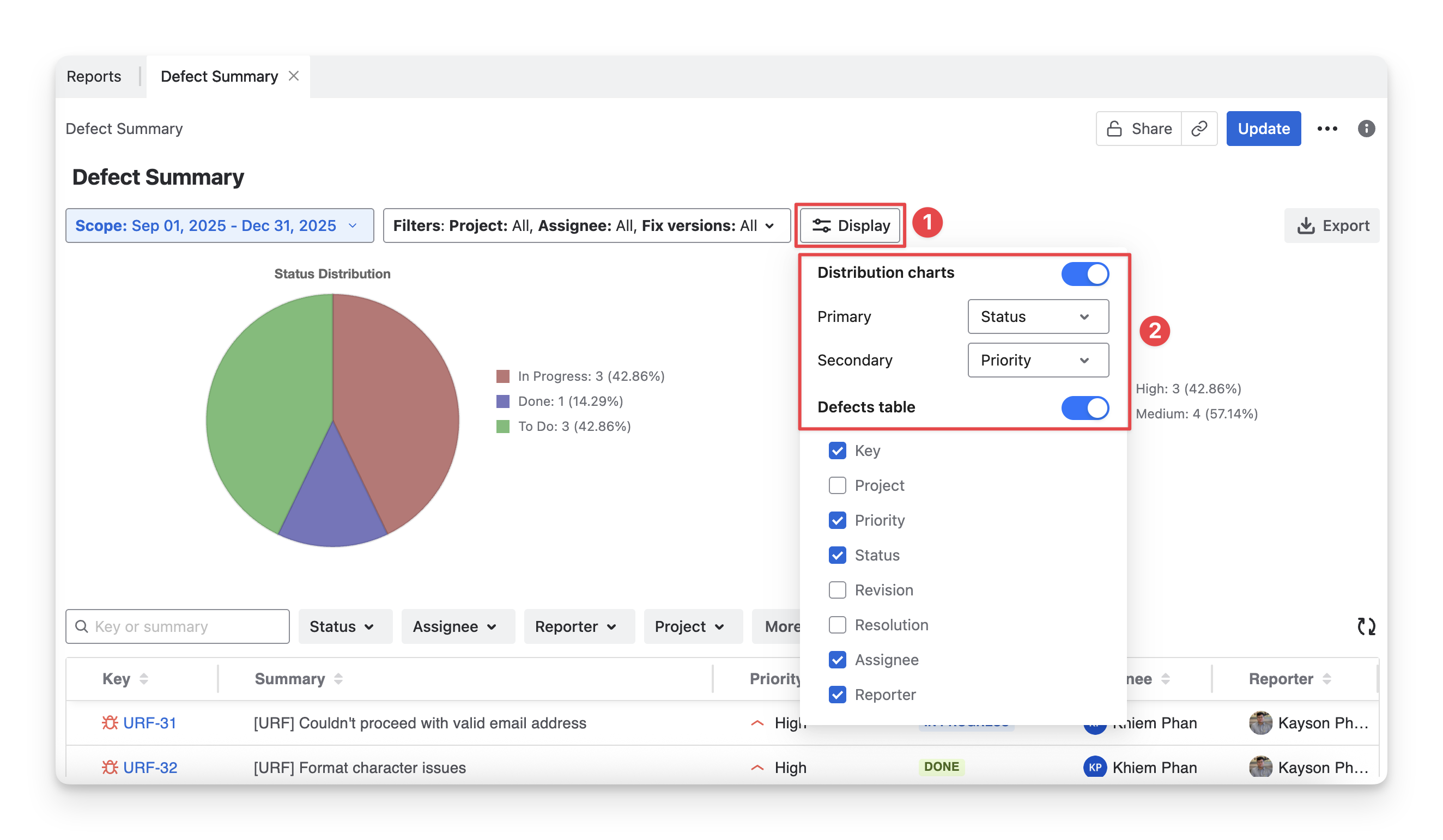Click the Key column sort arrows
1443x840 pixels.
click(144, 679)
